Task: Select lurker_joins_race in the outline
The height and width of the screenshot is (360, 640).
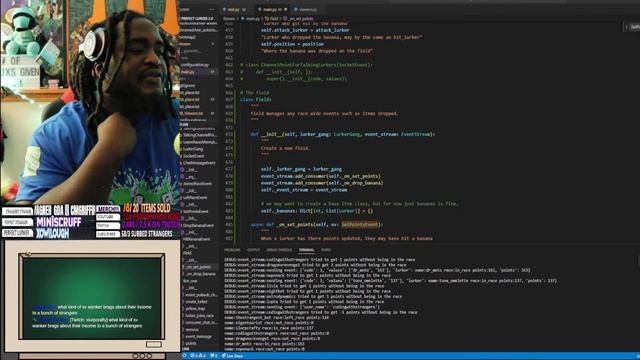Action: click(198, 316)
